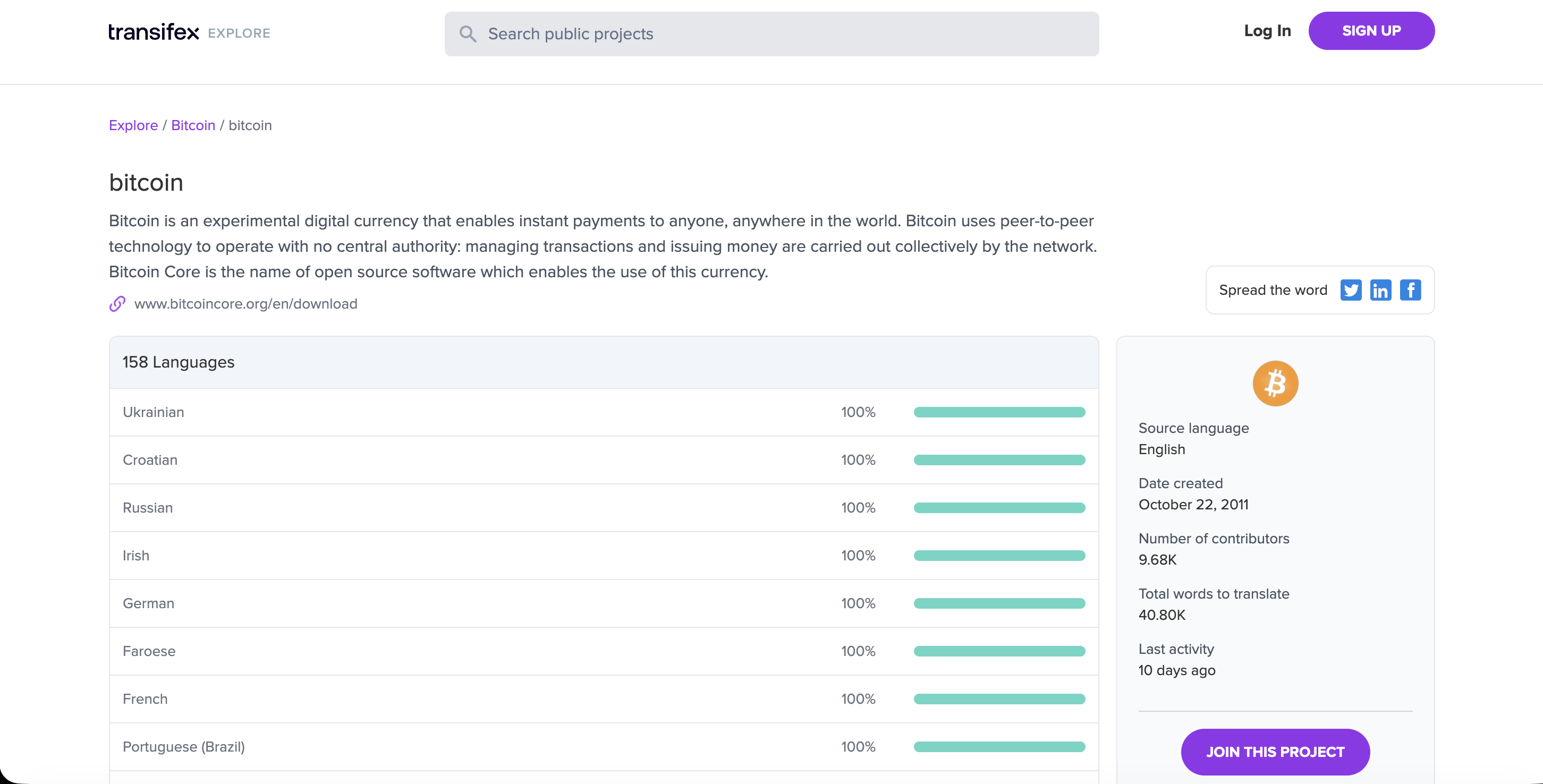Click the Number of contributors label
Screen dimensions: 1543x784
(x=1214, y=539)
